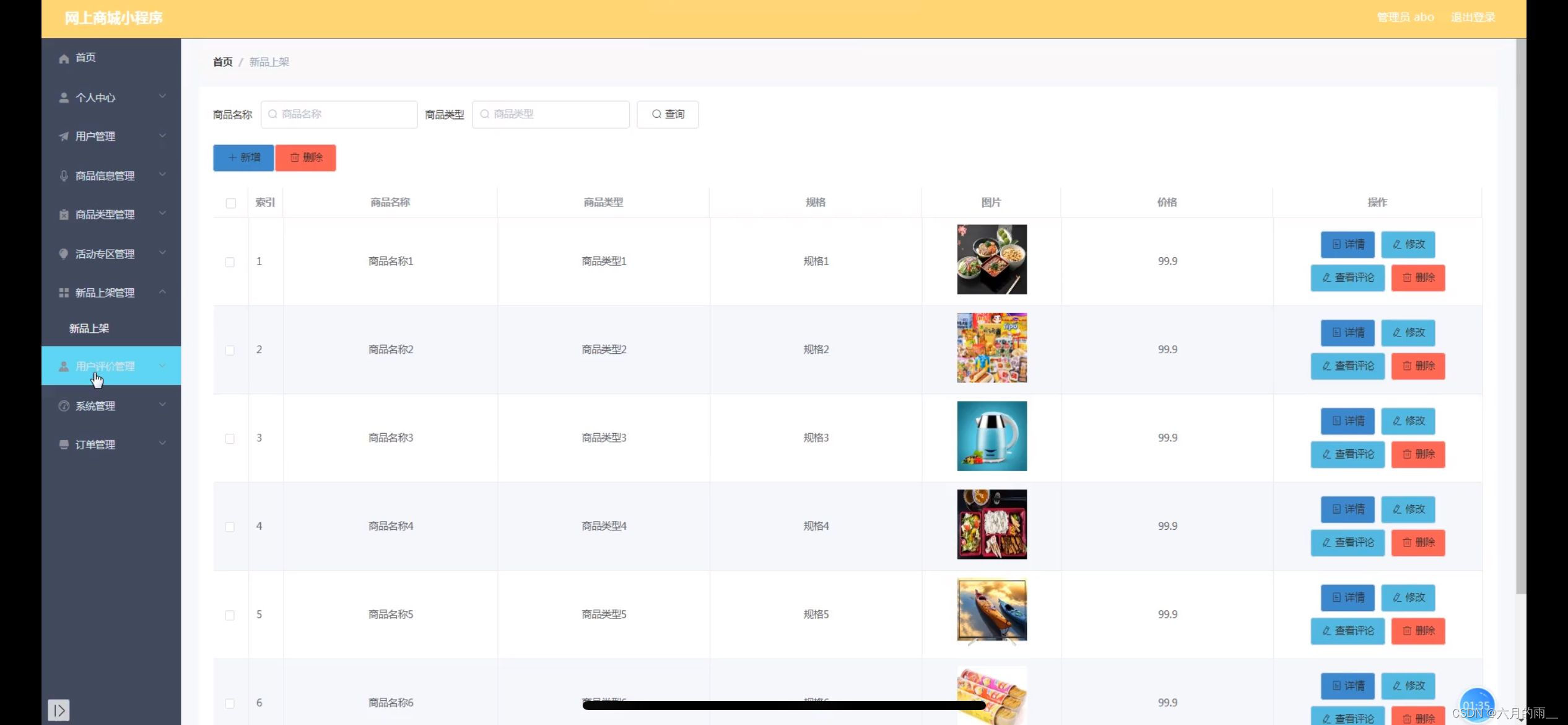The height and width of the screenshot is (725, 1568).
Task: Click the microphone icon beside 商品信息管理
Action: (64, 176)
